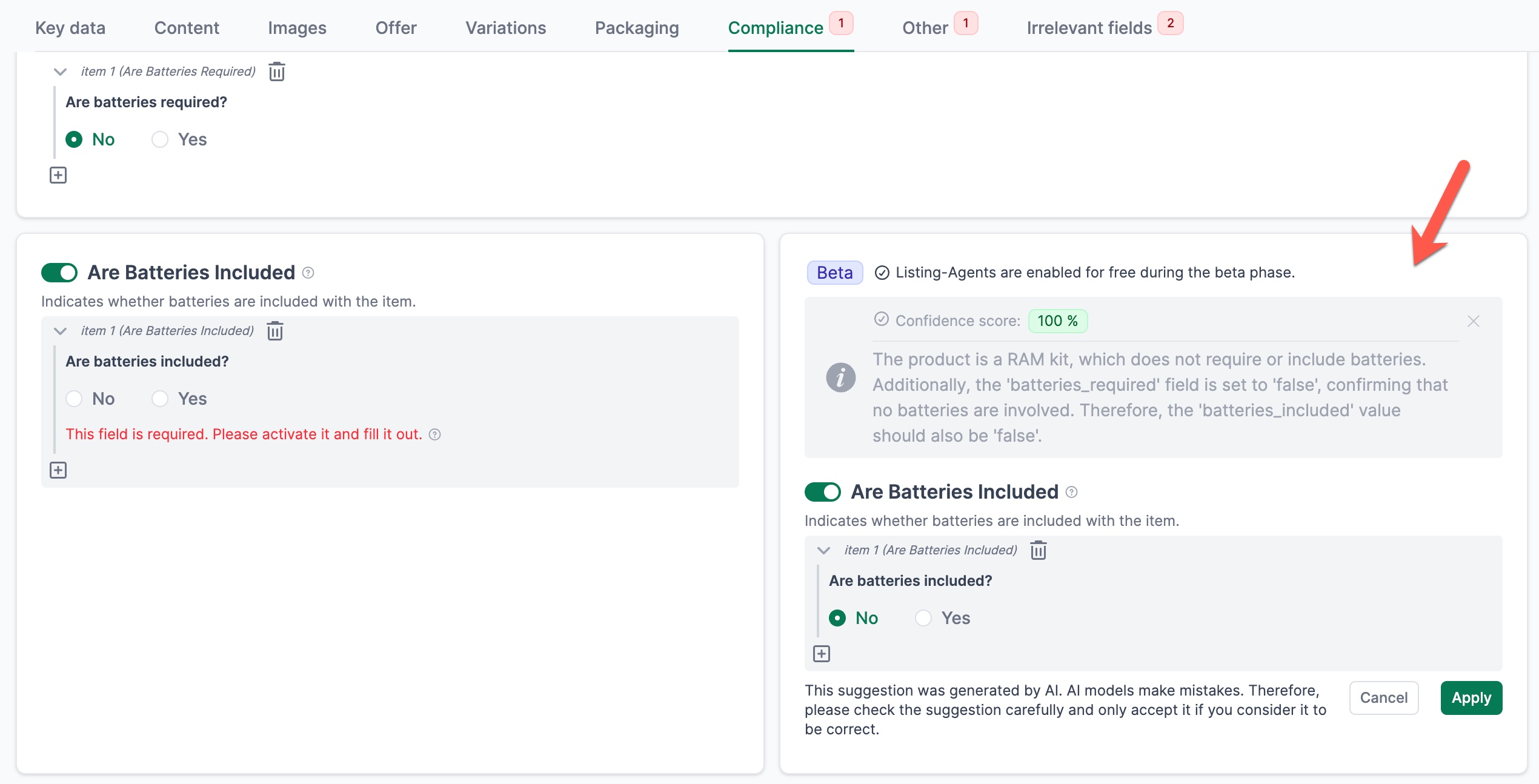Viewport: 1539px width, 784px height.
Task: Open the Irrelevant fields tab
Action: 1089,28
